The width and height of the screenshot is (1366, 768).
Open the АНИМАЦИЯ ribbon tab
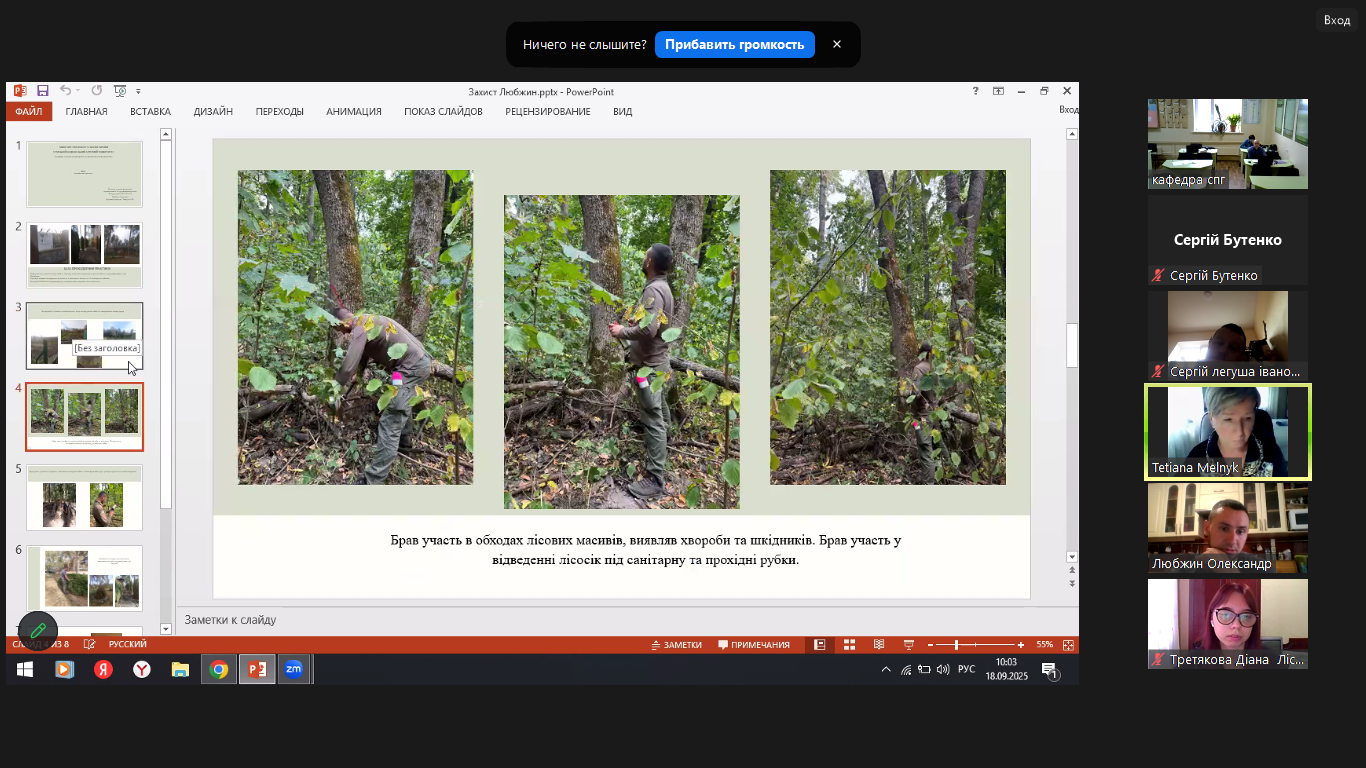coord(354,112)
